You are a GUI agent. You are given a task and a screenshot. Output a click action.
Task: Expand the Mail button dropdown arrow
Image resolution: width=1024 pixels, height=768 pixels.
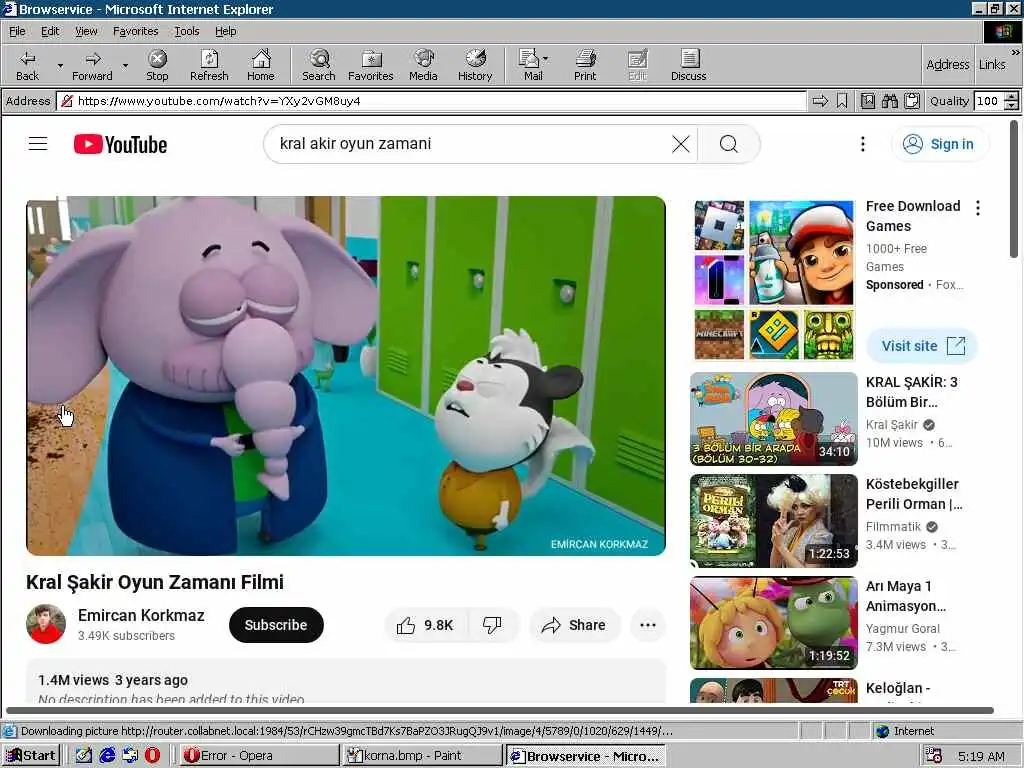546,59
